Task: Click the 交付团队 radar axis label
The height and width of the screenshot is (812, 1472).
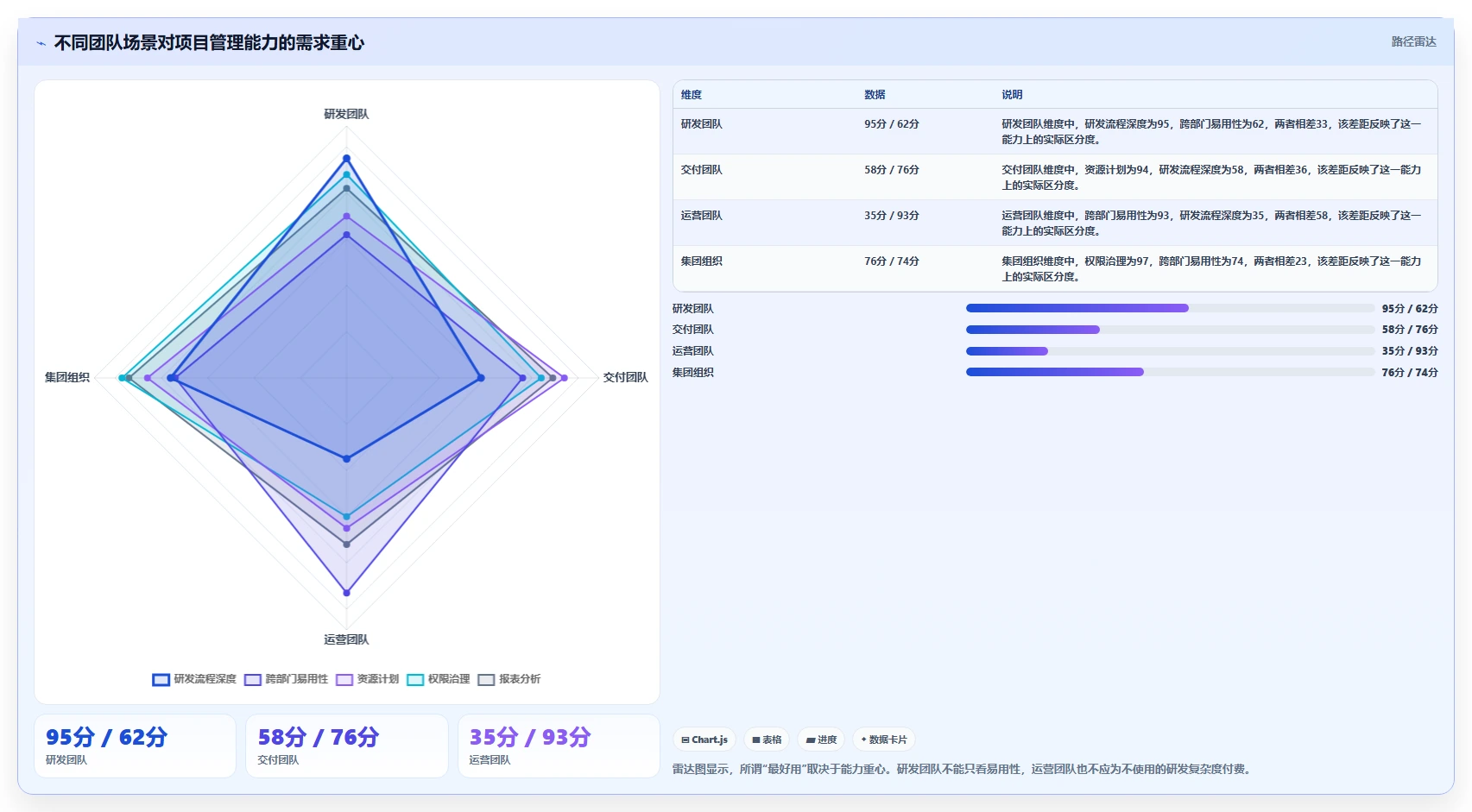Action: click(x=625, y=377)
